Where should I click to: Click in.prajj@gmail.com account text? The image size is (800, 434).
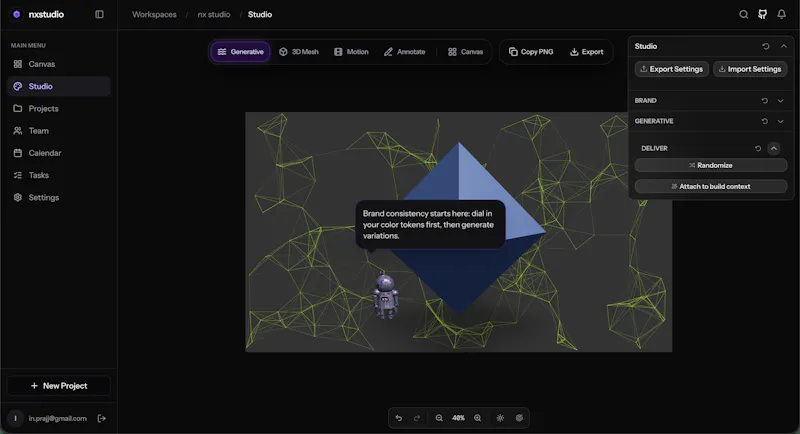tap(57, 418)
